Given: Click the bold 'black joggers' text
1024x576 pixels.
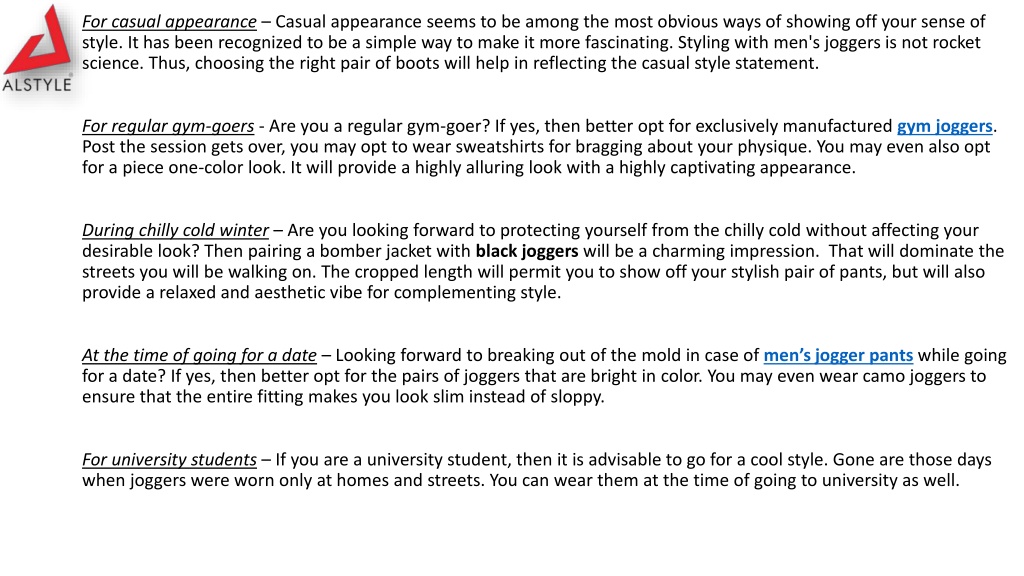Looking at the screenshot, I should (x=527, y=251).
